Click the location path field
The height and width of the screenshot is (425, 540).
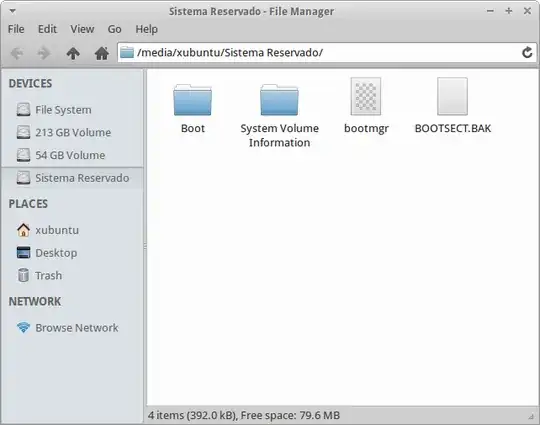(x=327, y=53)
